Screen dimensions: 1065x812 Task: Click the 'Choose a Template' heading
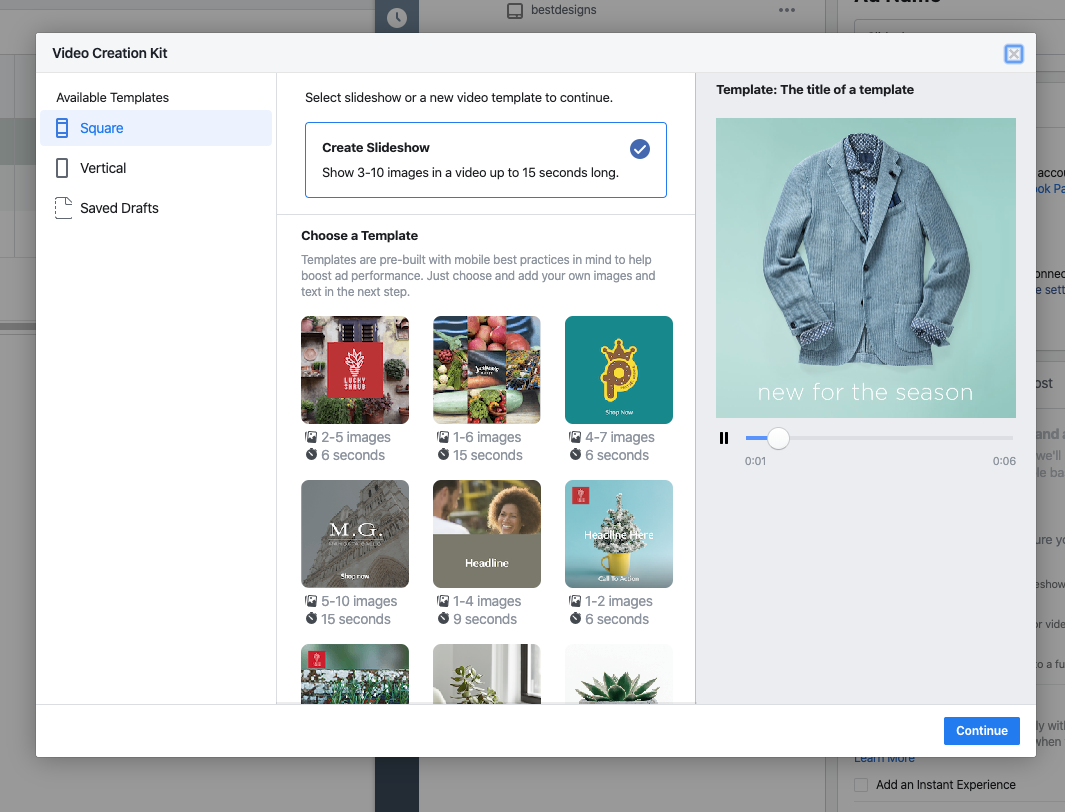click(359, 236)
